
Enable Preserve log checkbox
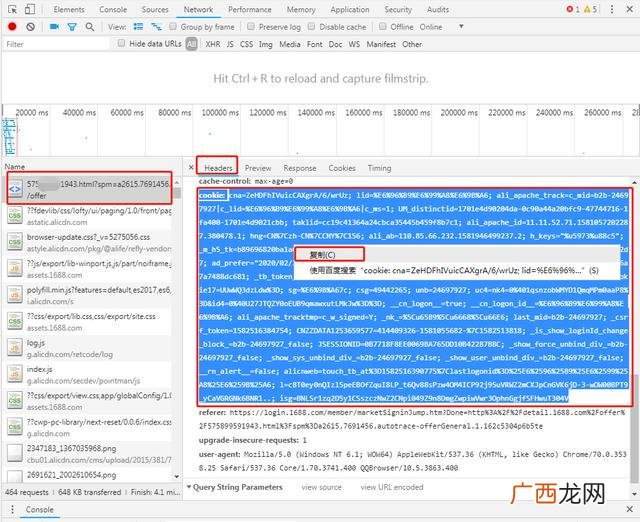click(x=251, y=27)
